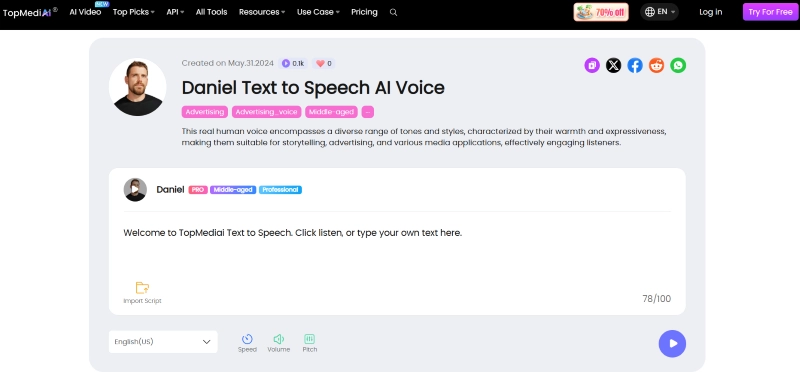Open the Speed setting
The image size is (800, 376).
click(x=247, y=343)
